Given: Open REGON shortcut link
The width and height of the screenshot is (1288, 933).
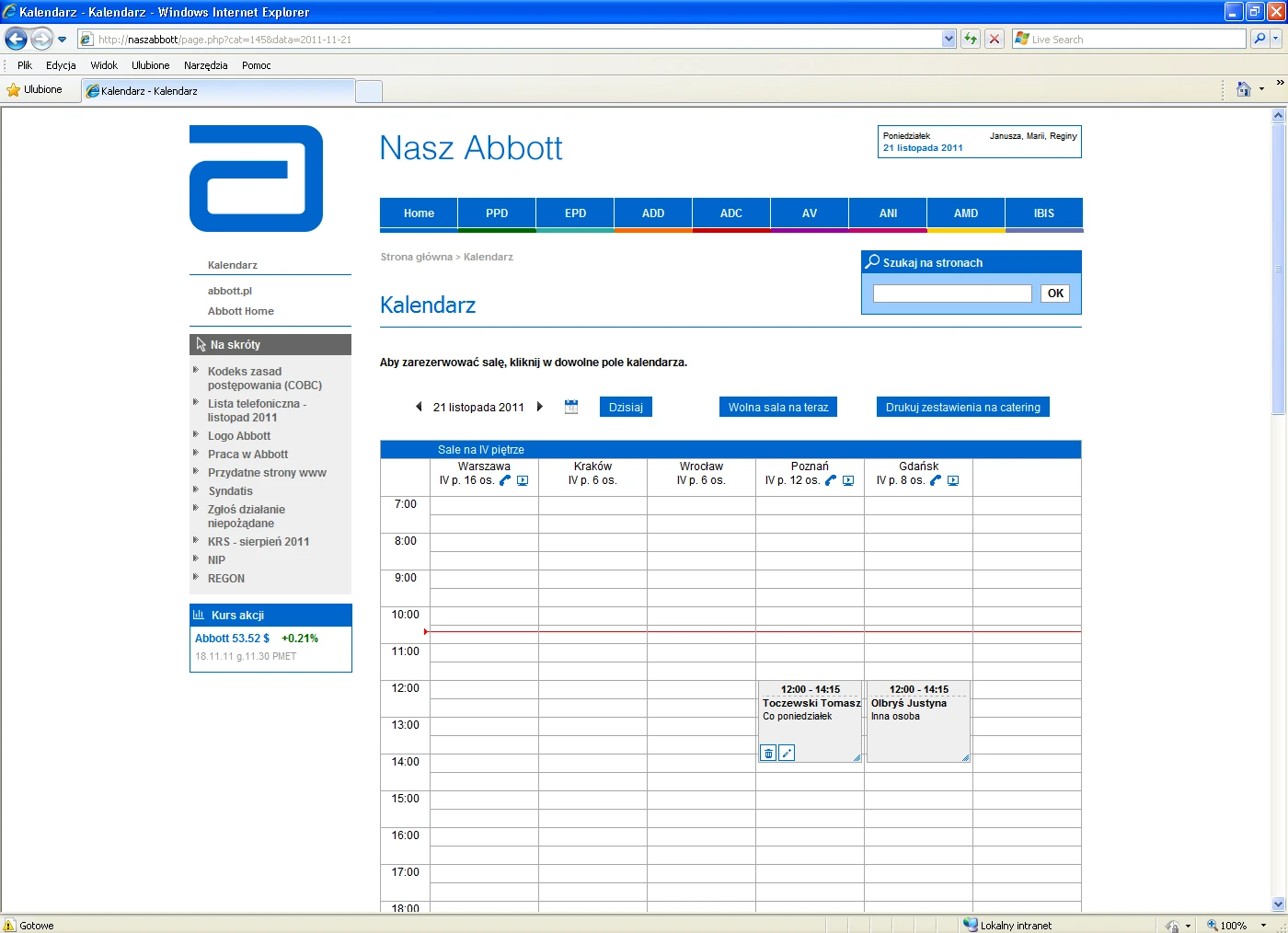Looking at the screenshot, I should click(226, 579).
